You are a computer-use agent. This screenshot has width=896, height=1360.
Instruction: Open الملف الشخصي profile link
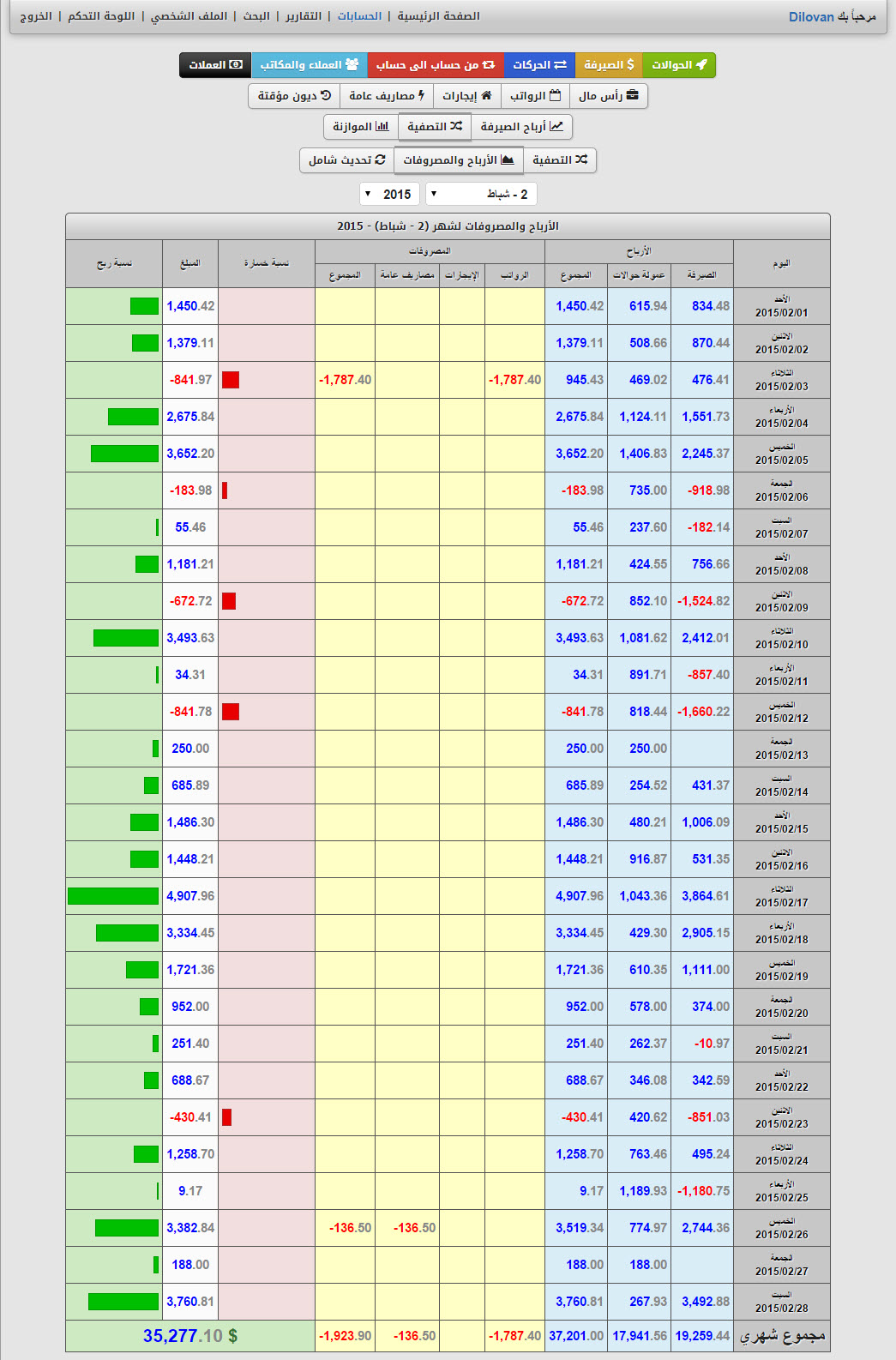pos(189,16)
